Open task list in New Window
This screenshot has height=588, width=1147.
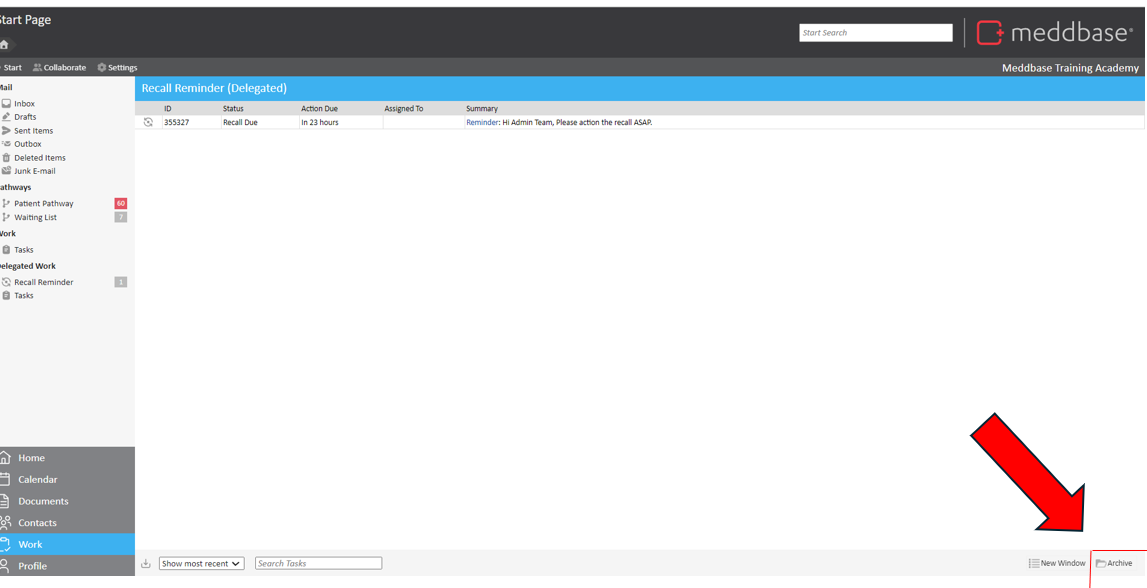(x=1057, y=564)
